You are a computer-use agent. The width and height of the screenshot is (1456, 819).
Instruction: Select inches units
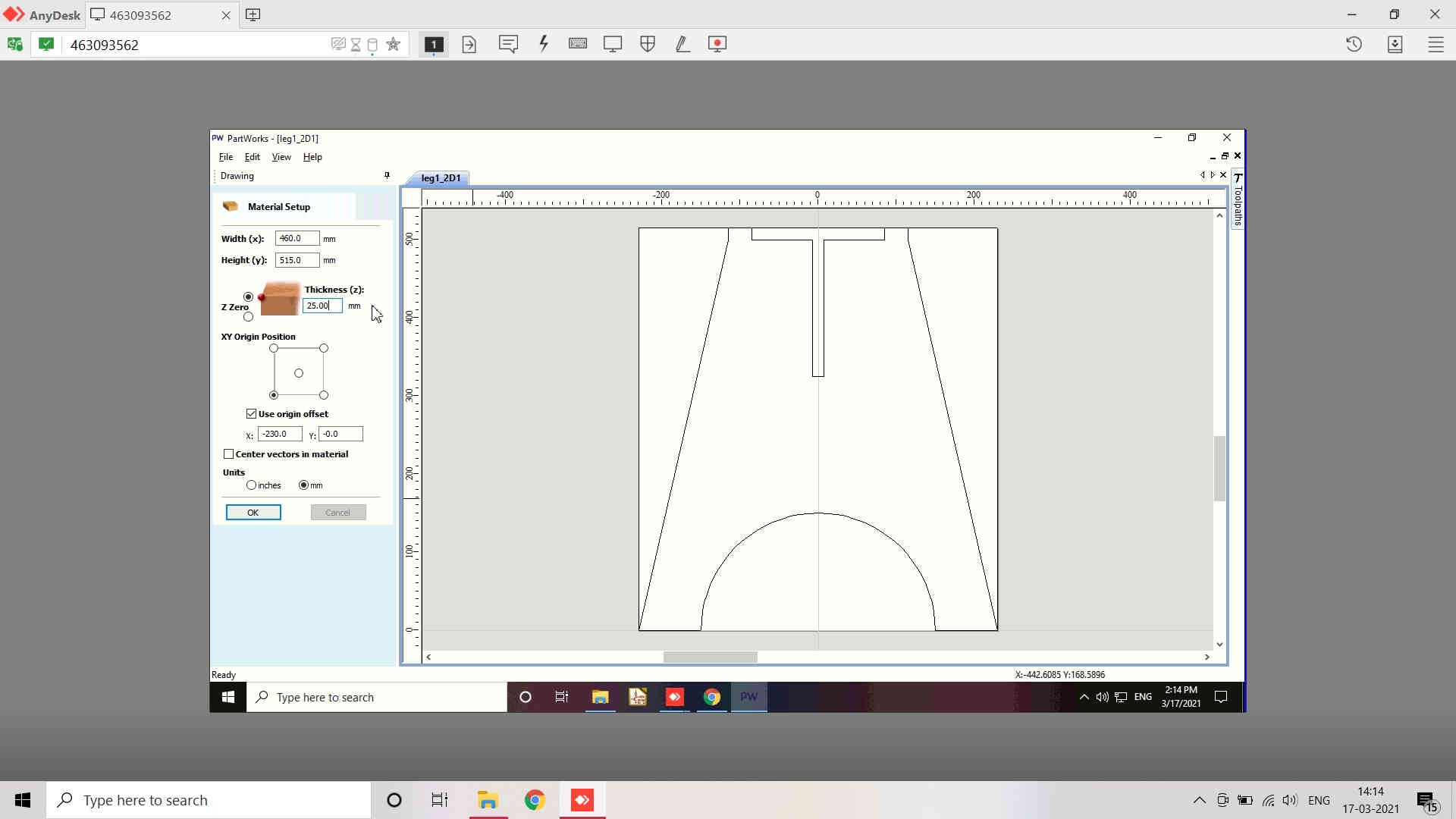pos(251,485)
